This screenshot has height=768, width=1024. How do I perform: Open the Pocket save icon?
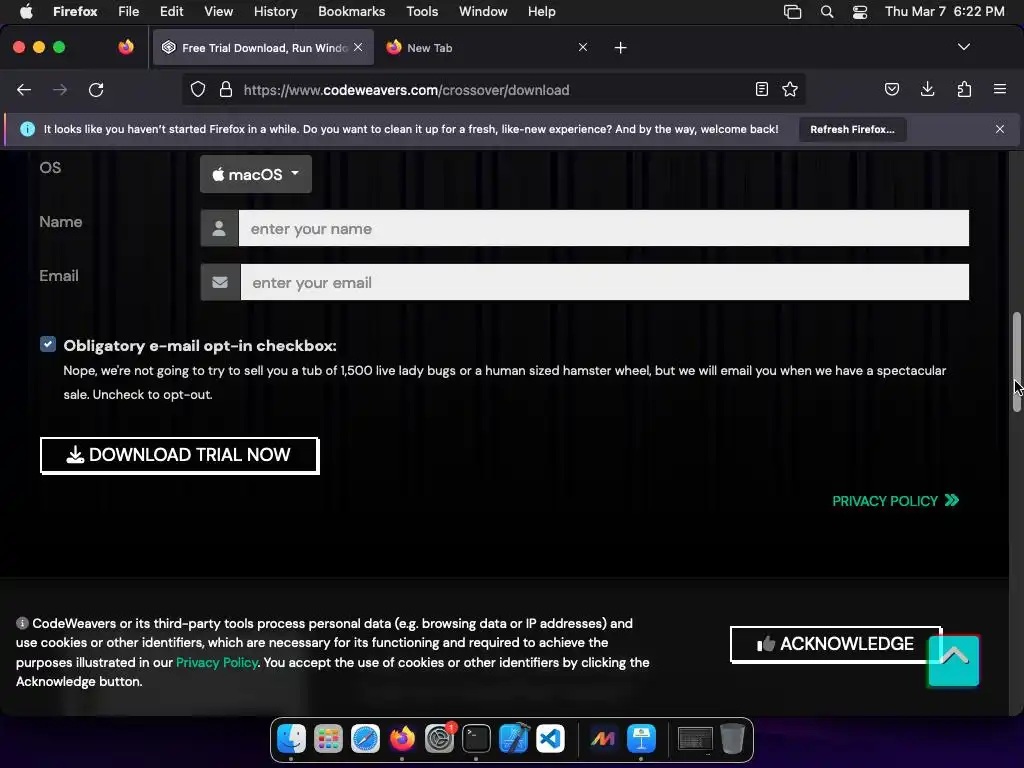click(x=891, y=89)
